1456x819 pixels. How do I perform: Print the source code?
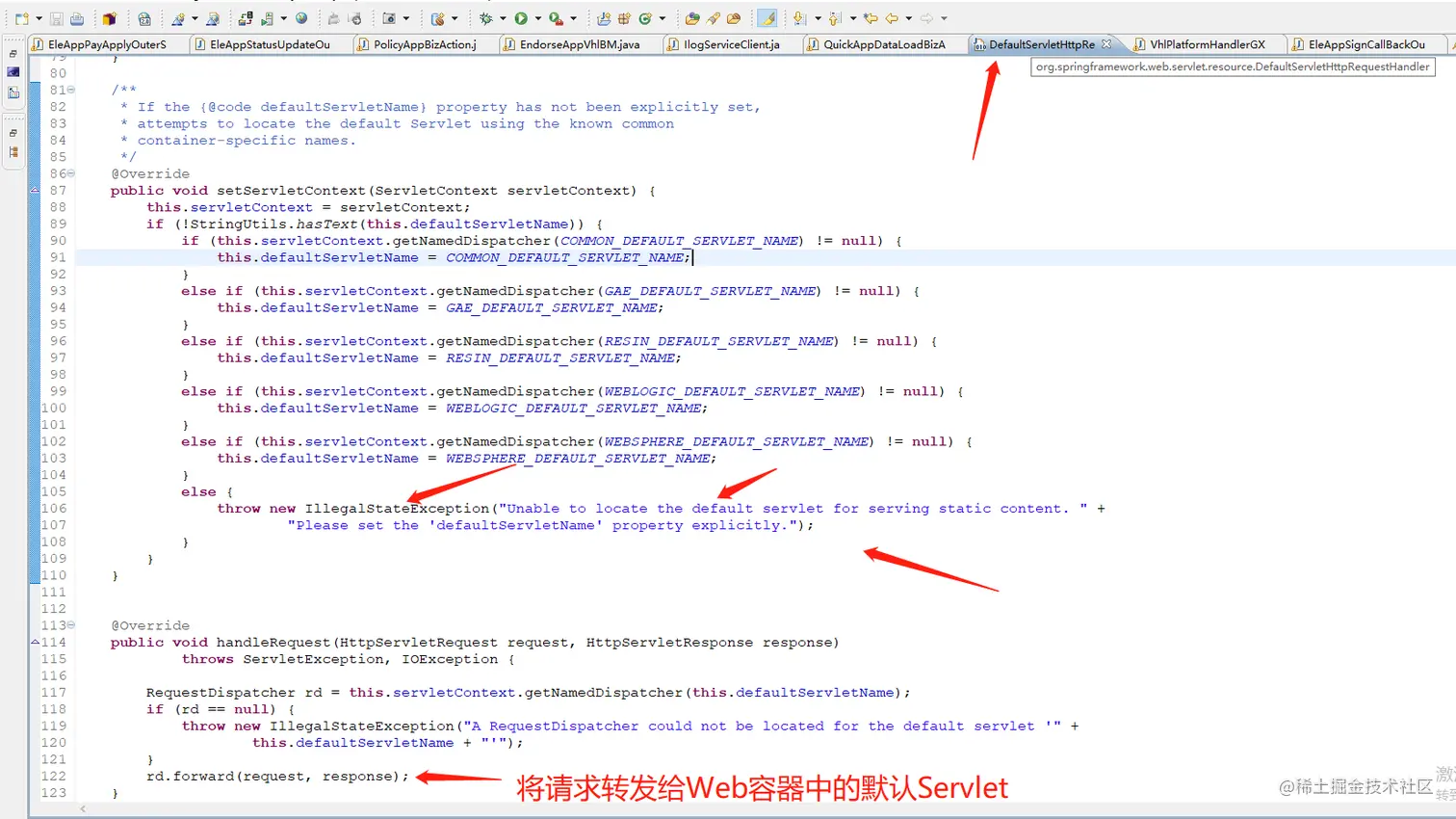76,17
